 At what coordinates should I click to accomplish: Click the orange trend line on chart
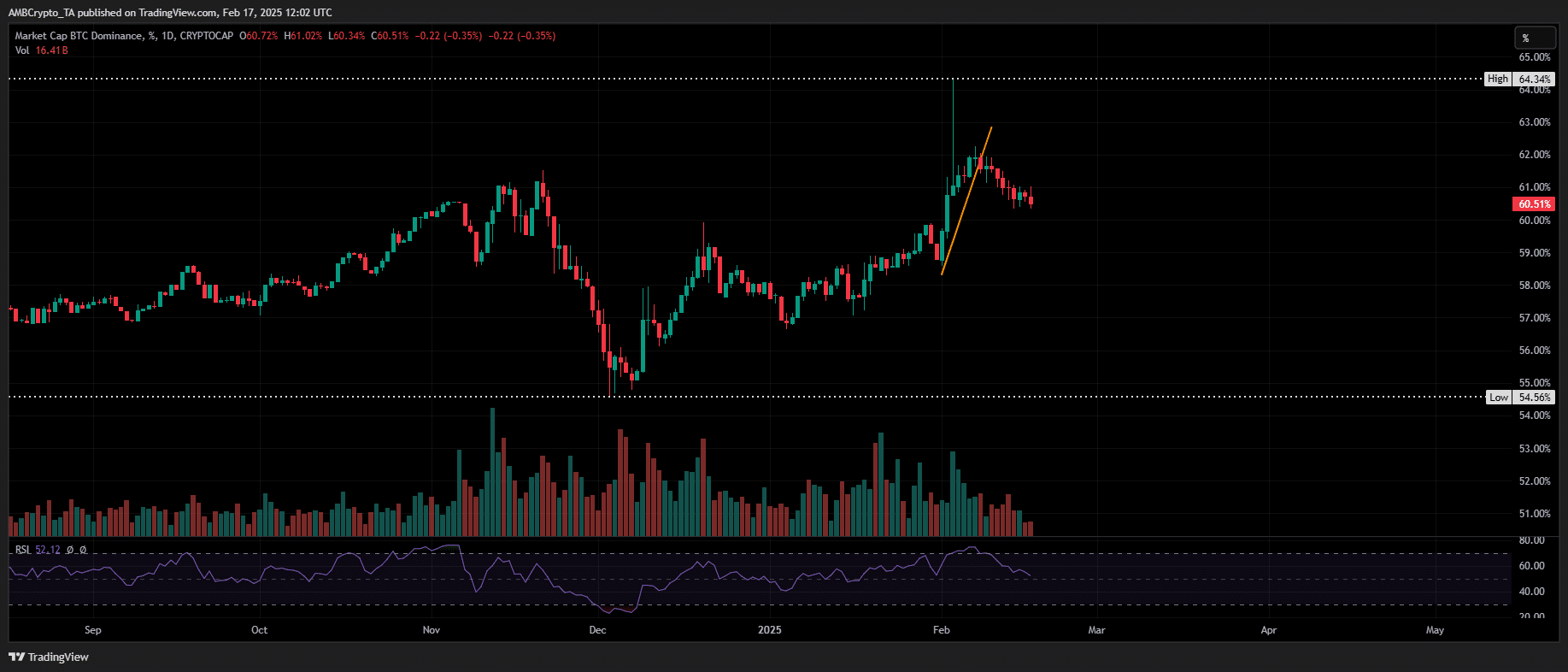click(966, 201)
